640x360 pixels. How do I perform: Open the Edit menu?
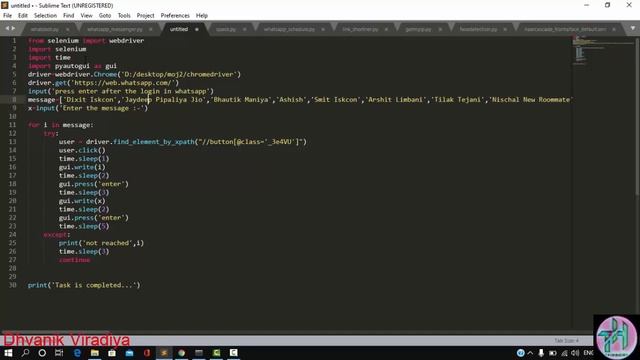(x=23, y=16)
